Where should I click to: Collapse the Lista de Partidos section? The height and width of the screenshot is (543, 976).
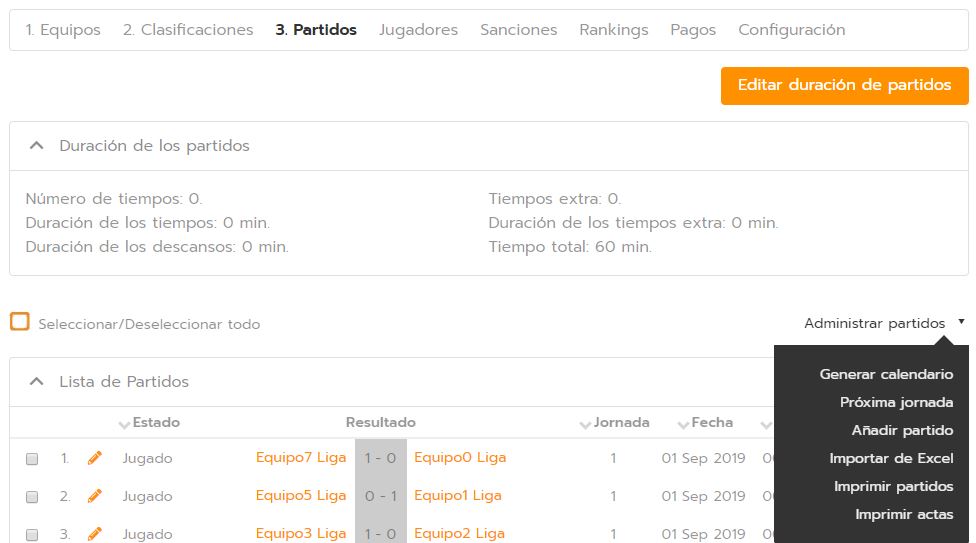click(x=37, y=382)
